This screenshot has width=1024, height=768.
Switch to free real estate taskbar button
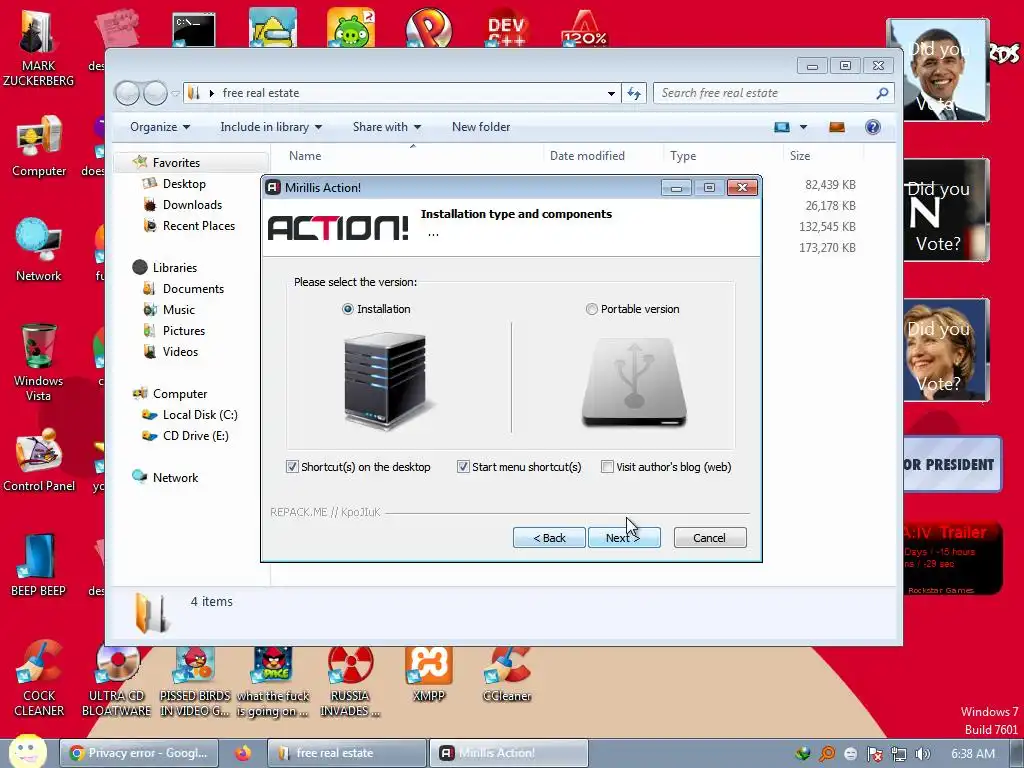[347, 753]
